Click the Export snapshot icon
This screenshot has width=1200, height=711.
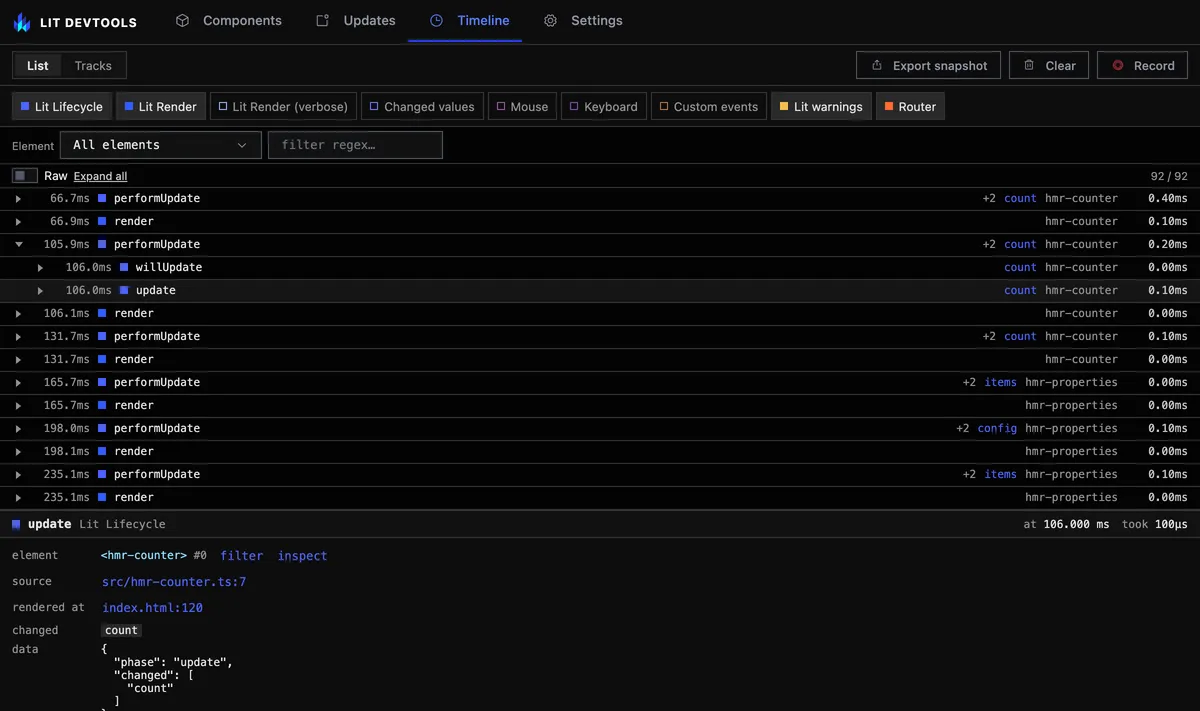tap(877, 66)
